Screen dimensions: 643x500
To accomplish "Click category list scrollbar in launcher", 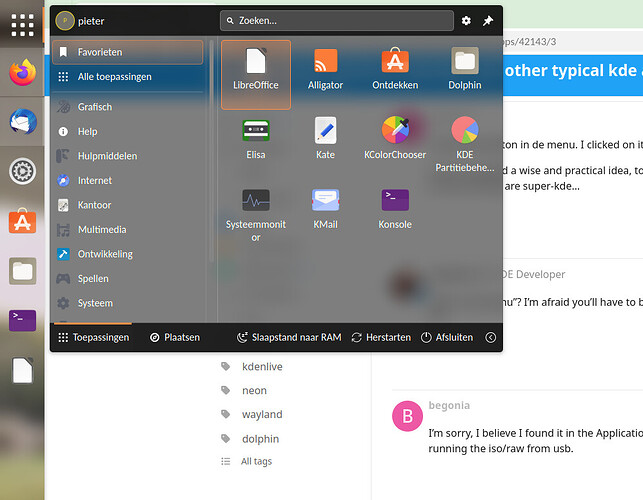I will click(212, 152).
